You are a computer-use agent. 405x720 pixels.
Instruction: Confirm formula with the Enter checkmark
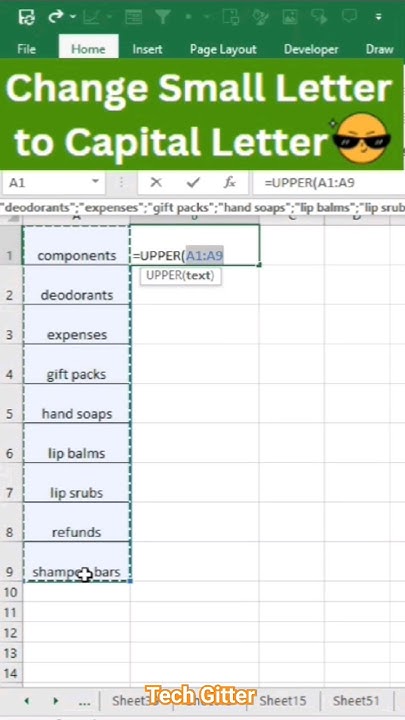point(193,182)
